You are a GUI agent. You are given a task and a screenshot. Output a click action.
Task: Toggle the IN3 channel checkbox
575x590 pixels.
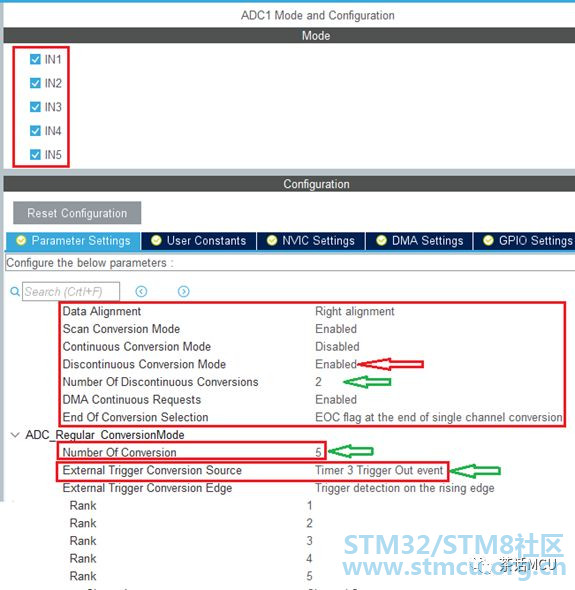[35, 107]
